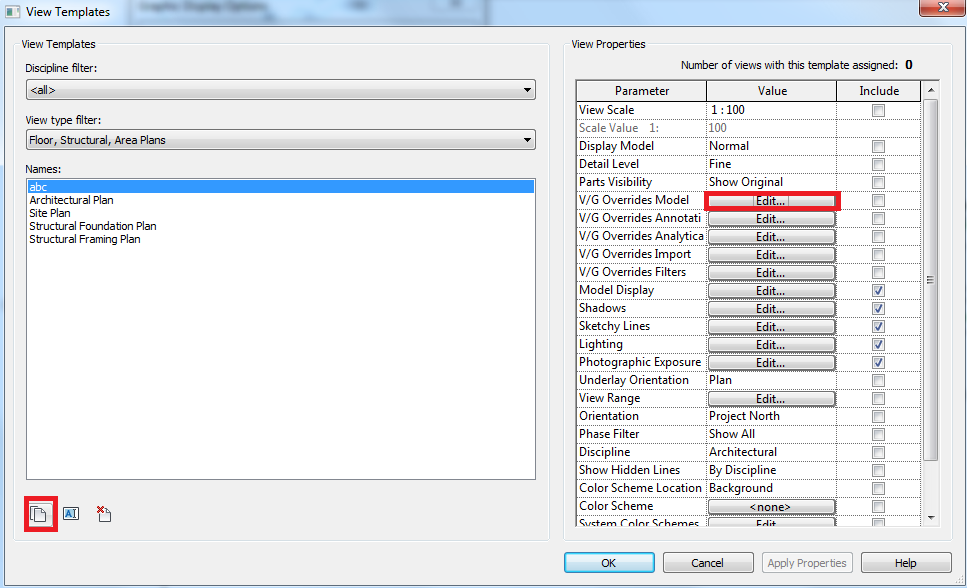Click Phase Filter value Show All
This screenshot has height=588, width=967.
[731, 434]
